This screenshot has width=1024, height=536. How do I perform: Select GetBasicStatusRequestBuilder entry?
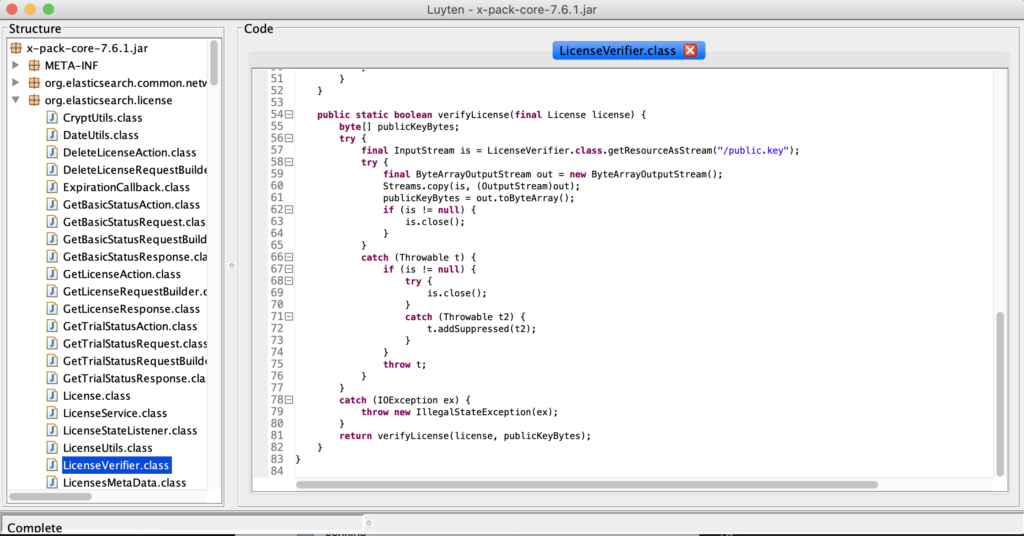[x=135, y=240]
